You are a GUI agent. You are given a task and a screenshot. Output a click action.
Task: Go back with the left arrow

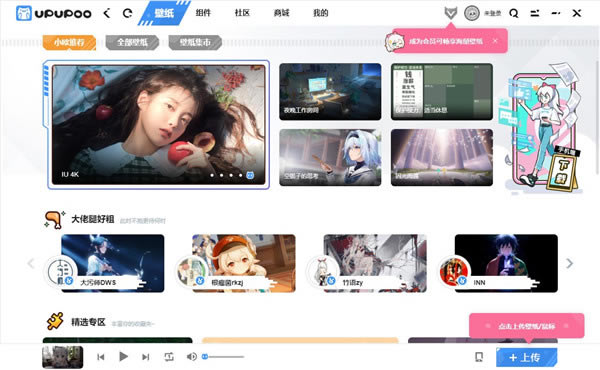[x=107, y=13]
